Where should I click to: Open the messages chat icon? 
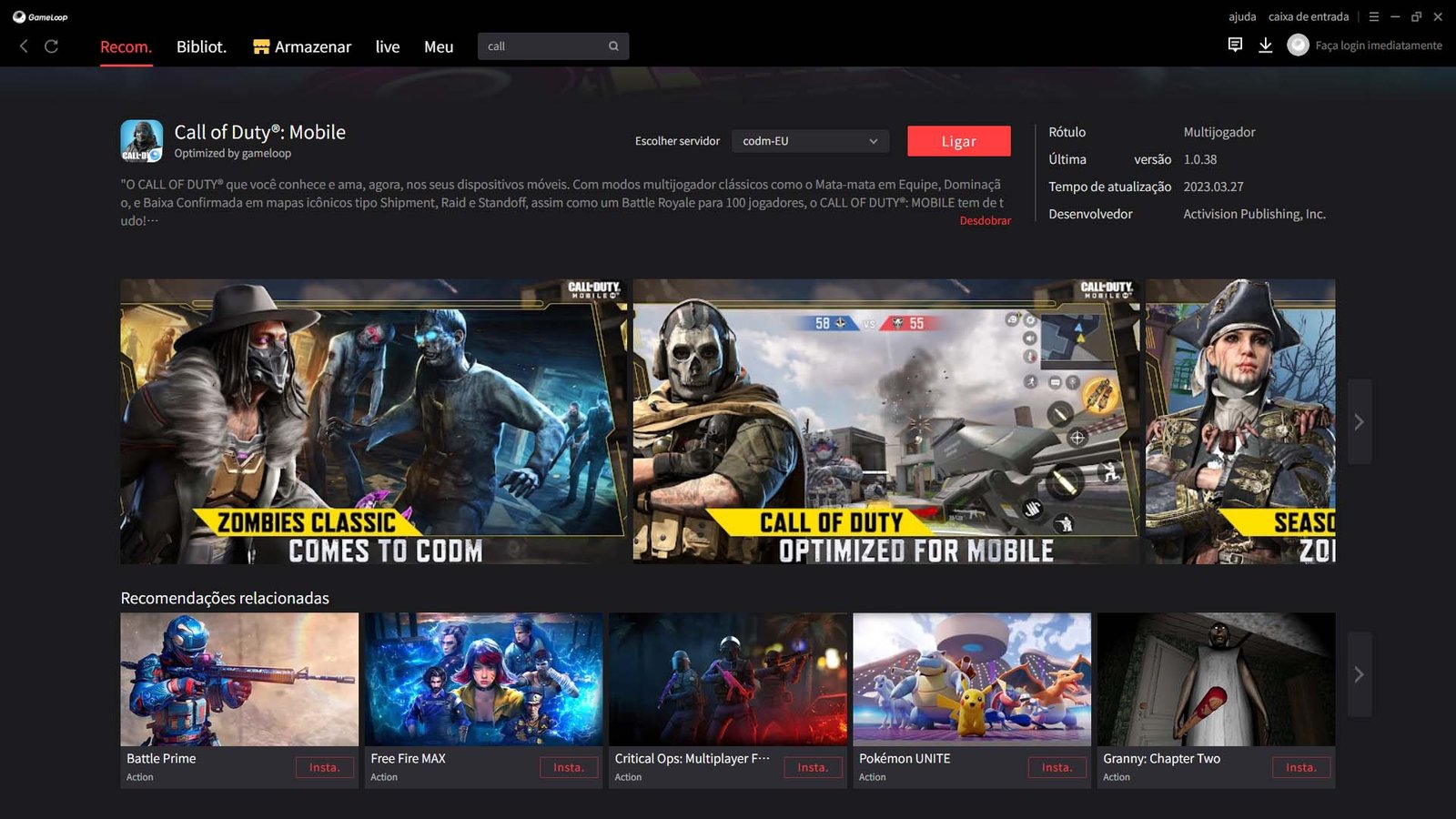pos(1235,45)
